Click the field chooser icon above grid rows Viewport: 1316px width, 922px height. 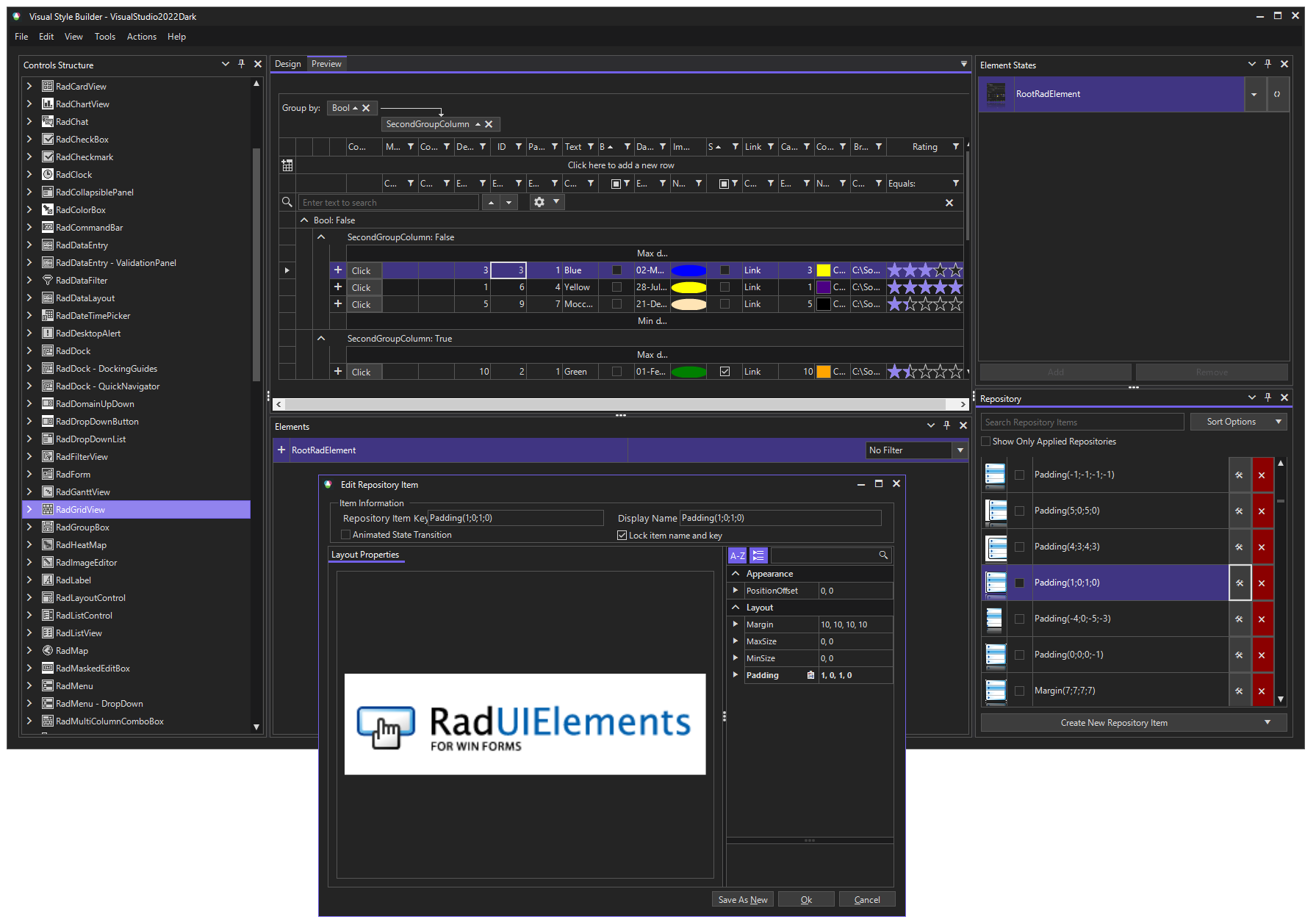tap(287, 165)
